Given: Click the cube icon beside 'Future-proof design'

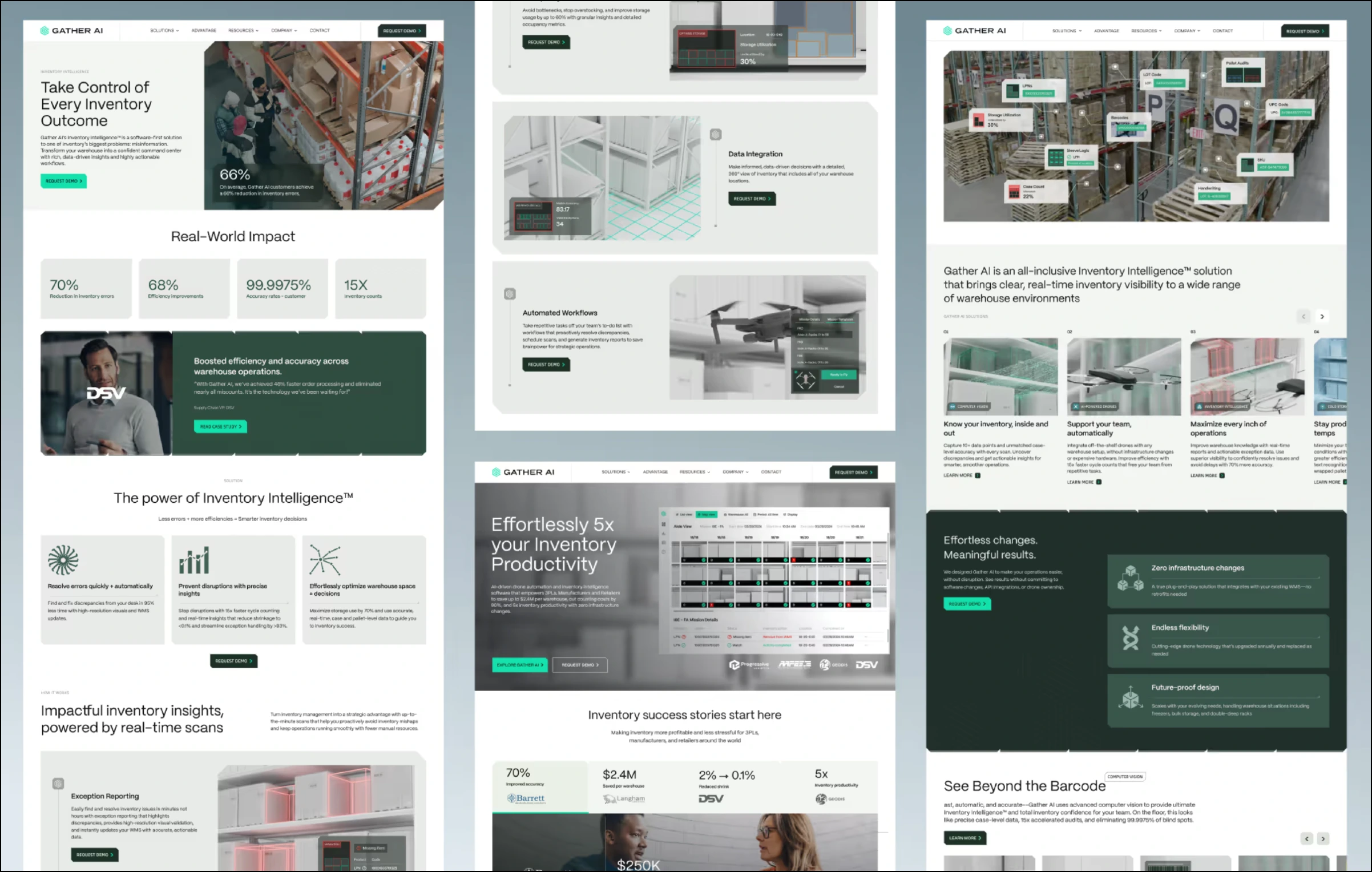Looking at the screenshot, I should click(1130, 697).
